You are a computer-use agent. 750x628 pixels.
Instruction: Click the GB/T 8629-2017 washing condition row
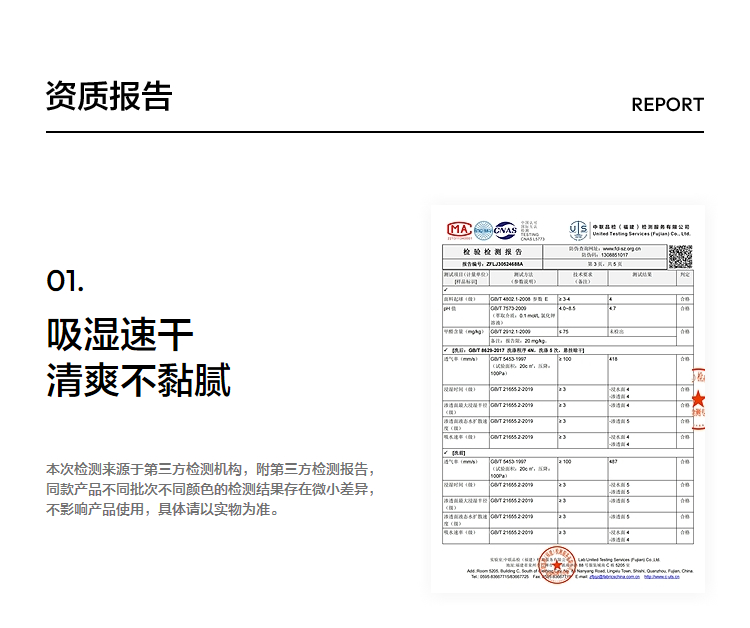click(568, 351)
